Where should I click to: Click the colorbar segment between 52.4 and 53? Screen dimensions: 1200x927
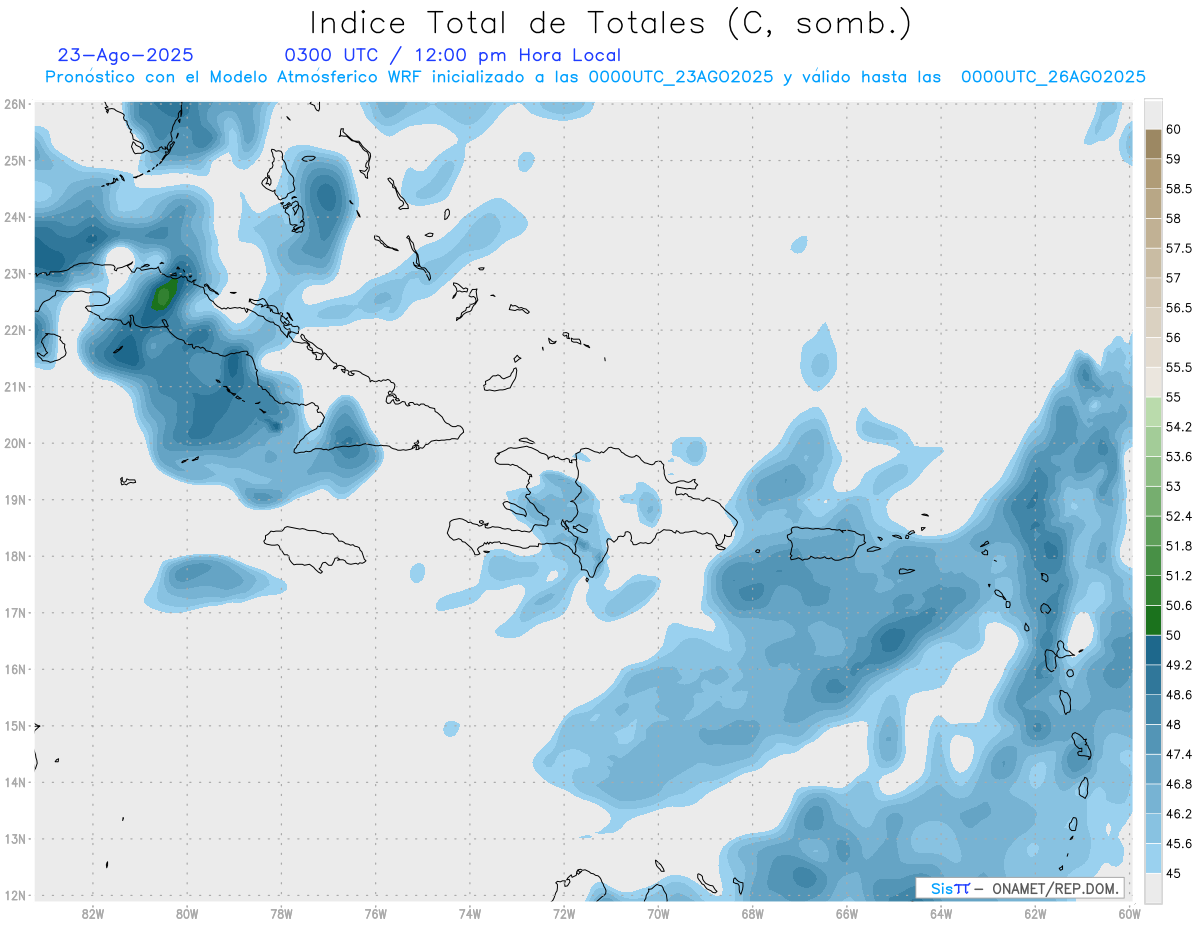[1153, 501]
